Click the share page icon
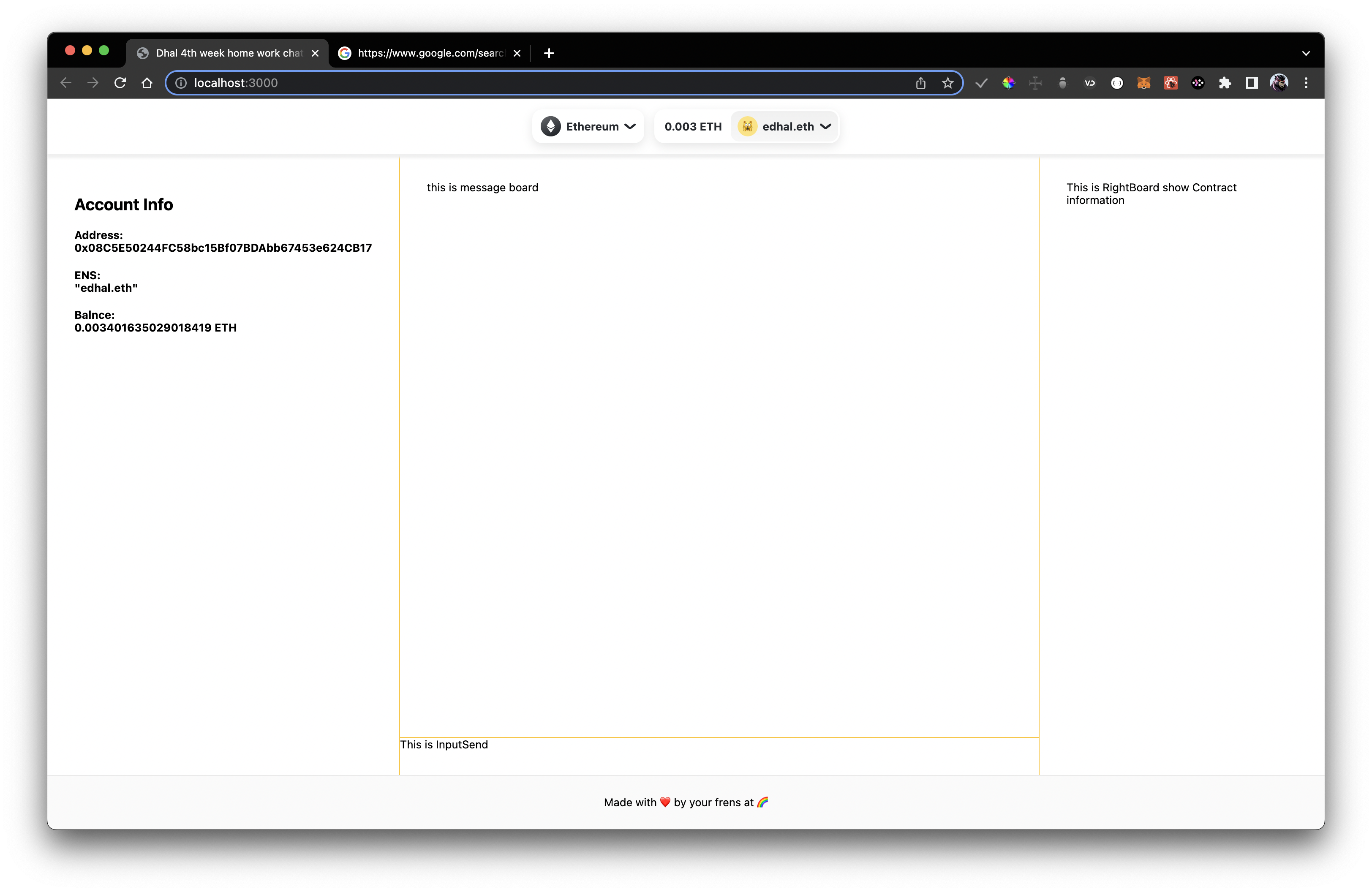The height and width of the screenshot is (892, 1372). 920,83
